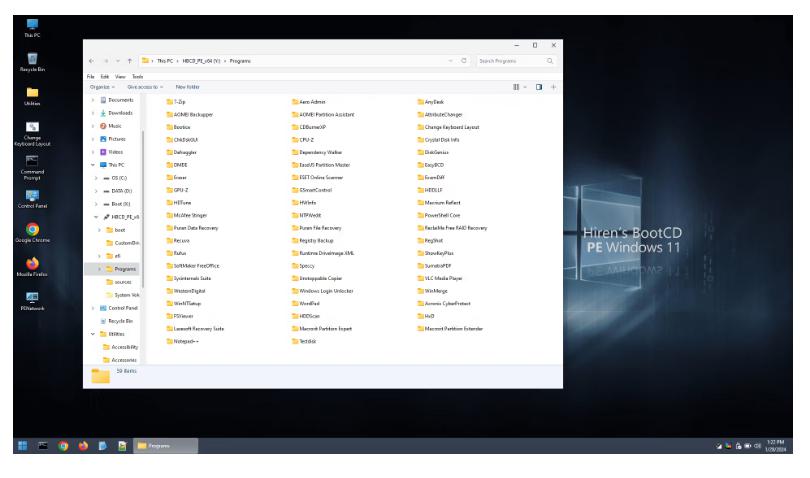Collapse the This PC tree node
810x478 pixels.
click(x=93, y=164)
